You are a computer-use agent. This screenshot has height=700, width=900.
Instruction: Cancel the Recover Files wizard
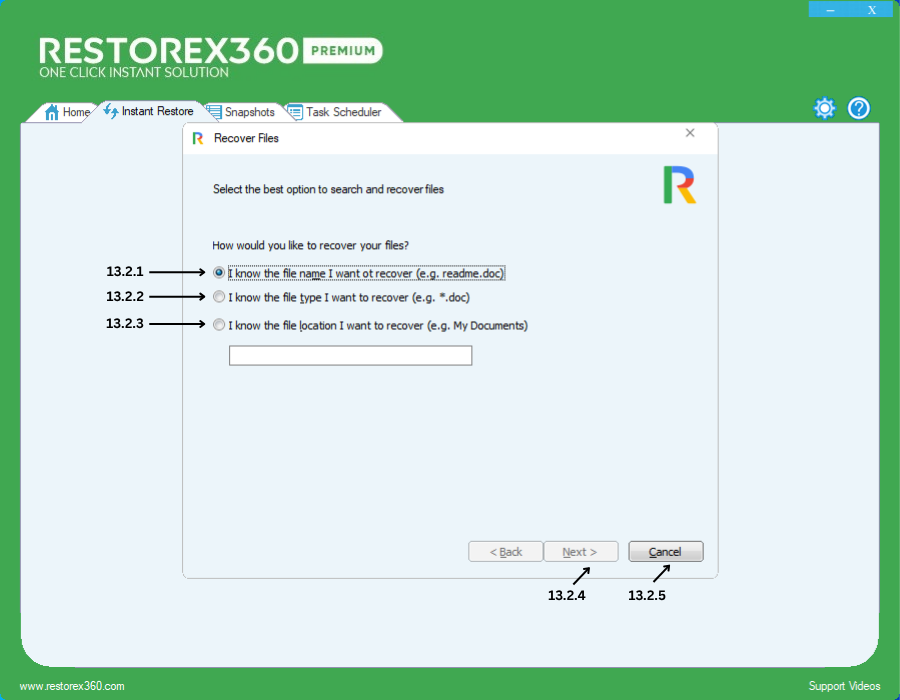665,552
